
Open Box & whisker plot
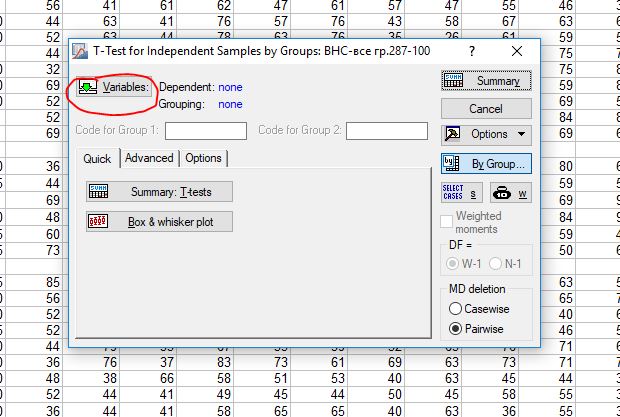click(x=159, y=222)
